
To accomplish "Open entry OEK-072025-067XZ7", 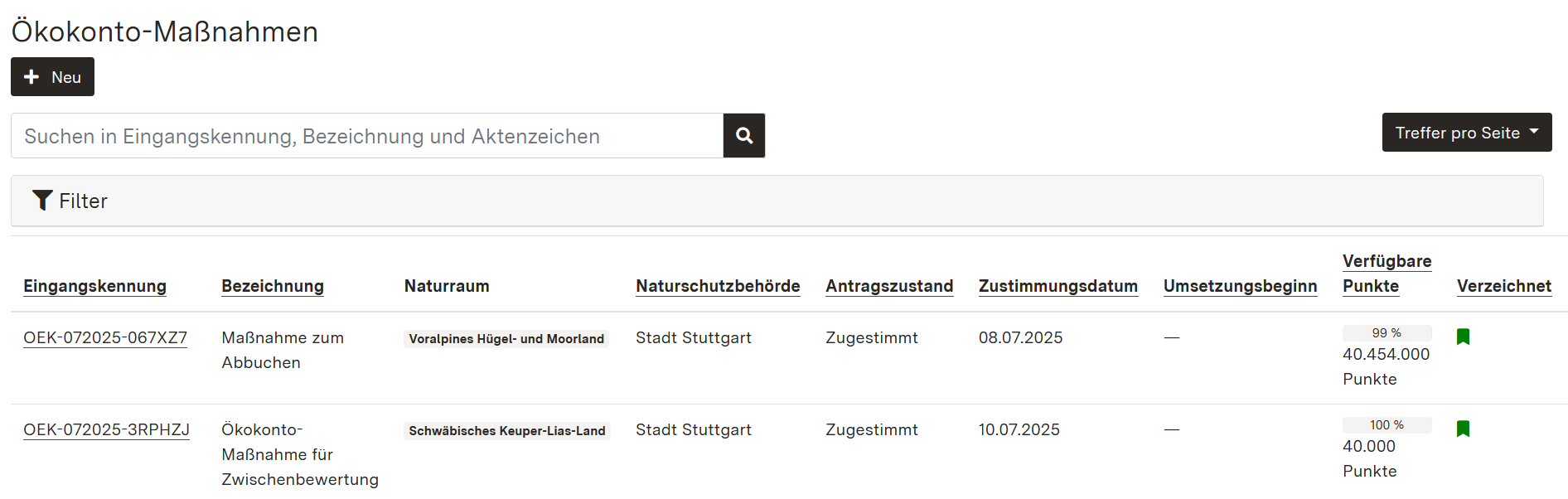I will tap(105, 337).
